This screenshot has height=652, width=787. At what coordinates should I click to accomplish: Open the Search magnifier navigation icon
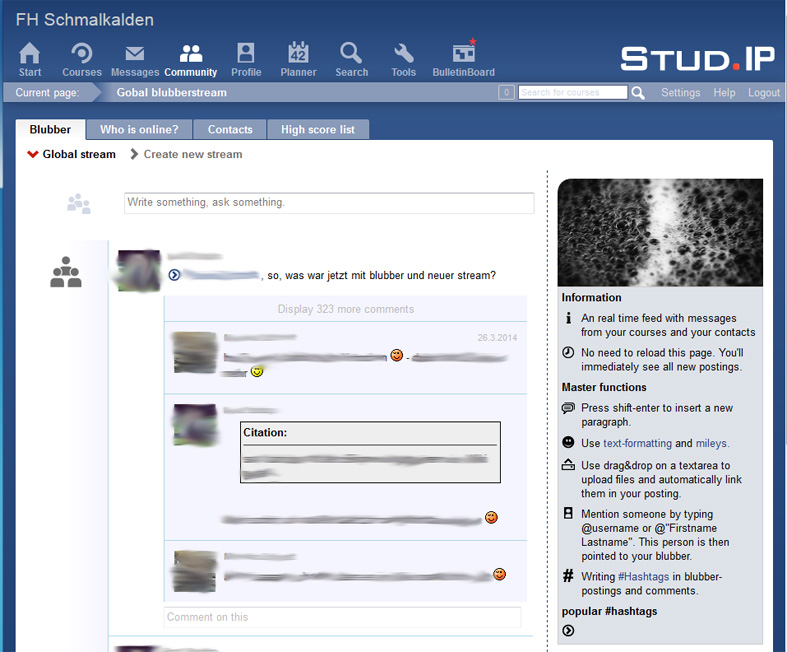[351, 53]
